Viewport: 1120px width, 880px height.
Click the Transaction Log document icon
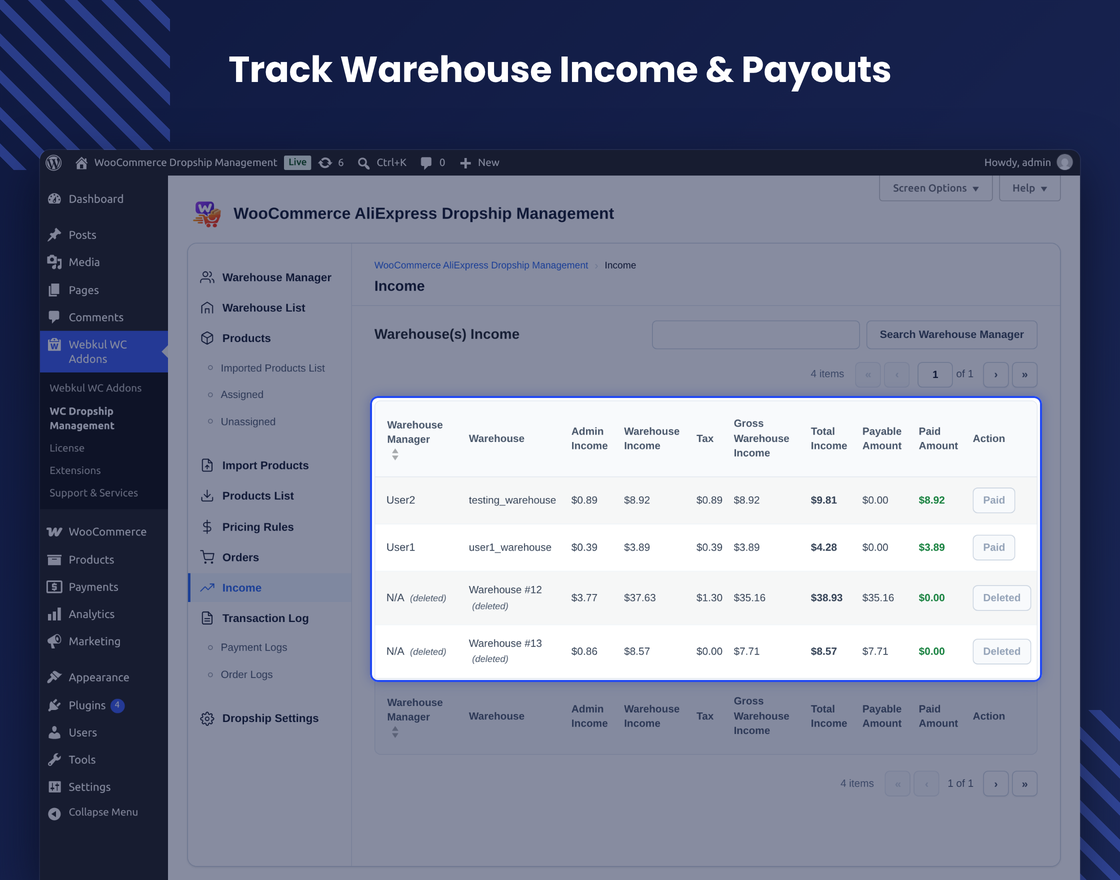[207, 618]
